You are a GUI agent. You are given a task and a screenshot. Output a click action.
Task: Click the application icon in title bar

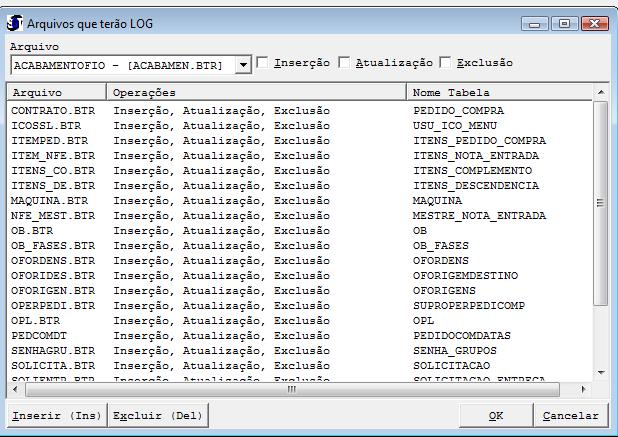[14, 23]
